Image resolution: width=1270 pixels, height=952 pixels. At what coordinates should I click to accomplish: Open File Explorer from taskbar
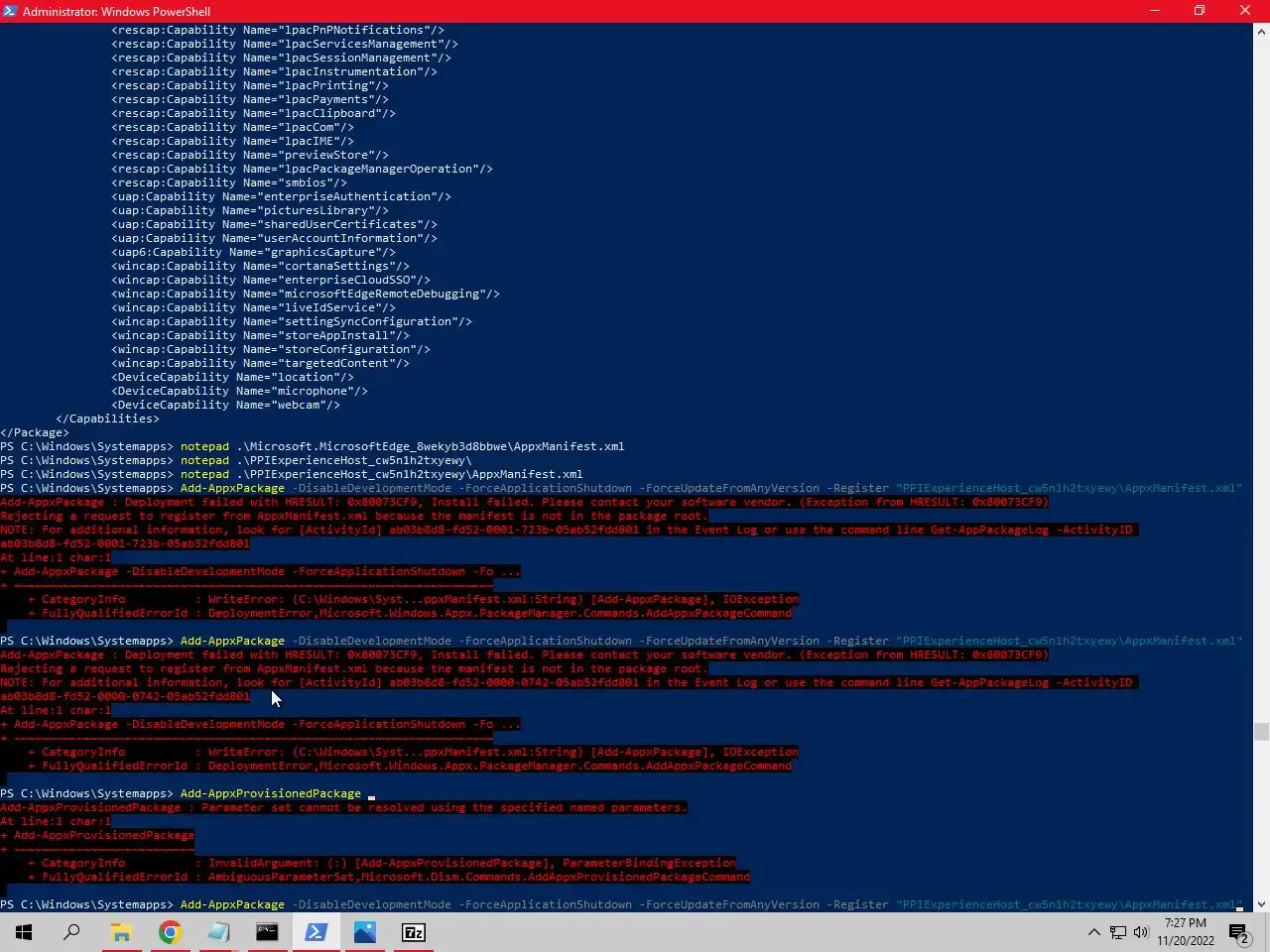tap(121, 932)
